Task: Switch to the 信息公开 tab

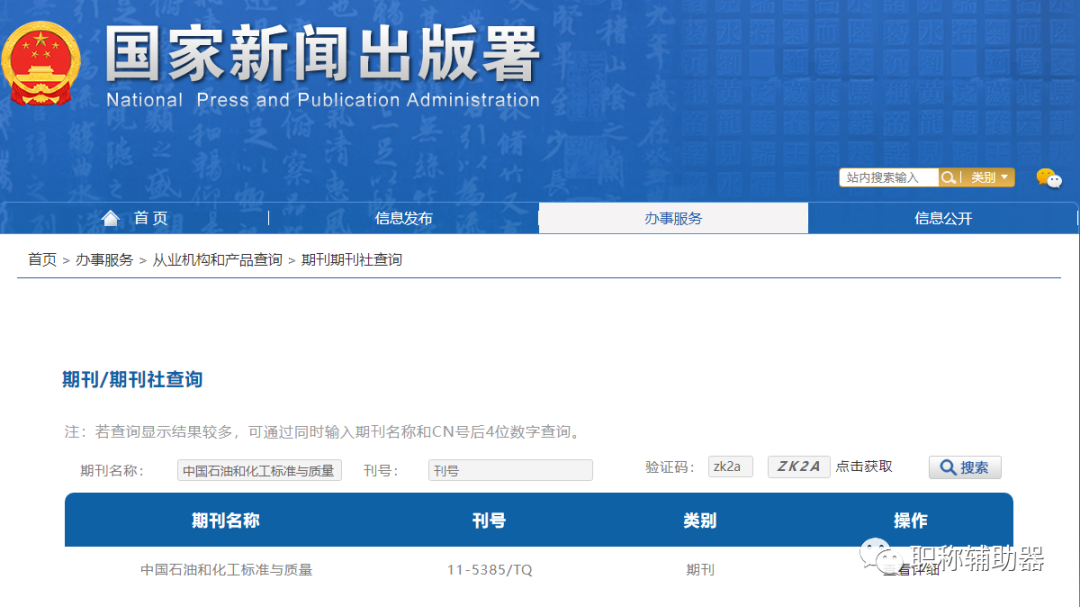Action: click(x=942, y=217)
